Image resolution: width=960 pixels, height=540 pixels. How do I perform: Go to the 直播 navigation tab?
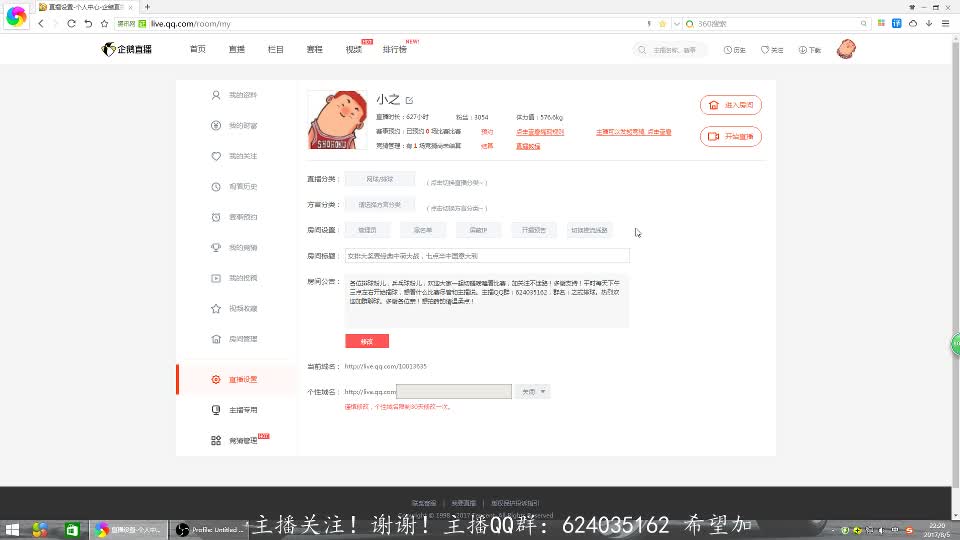coord(236,49)
